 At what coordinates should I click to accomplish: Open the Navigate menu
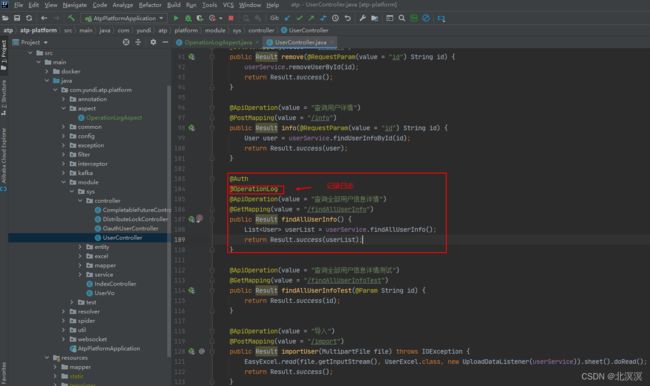[x=75, y=5]
